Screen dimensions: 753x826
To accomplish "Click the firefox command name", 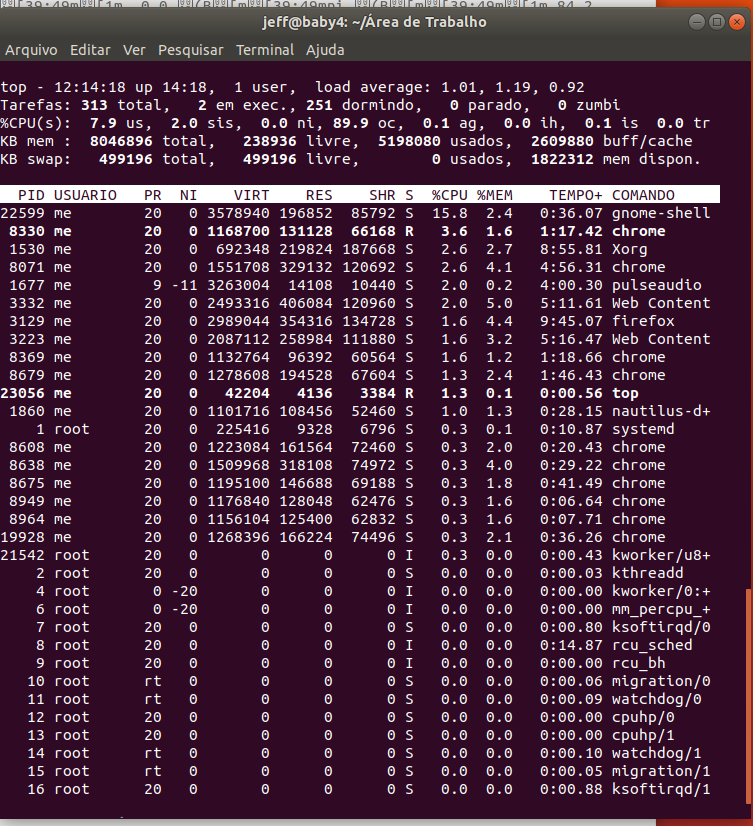I will (x=643, y=321).
